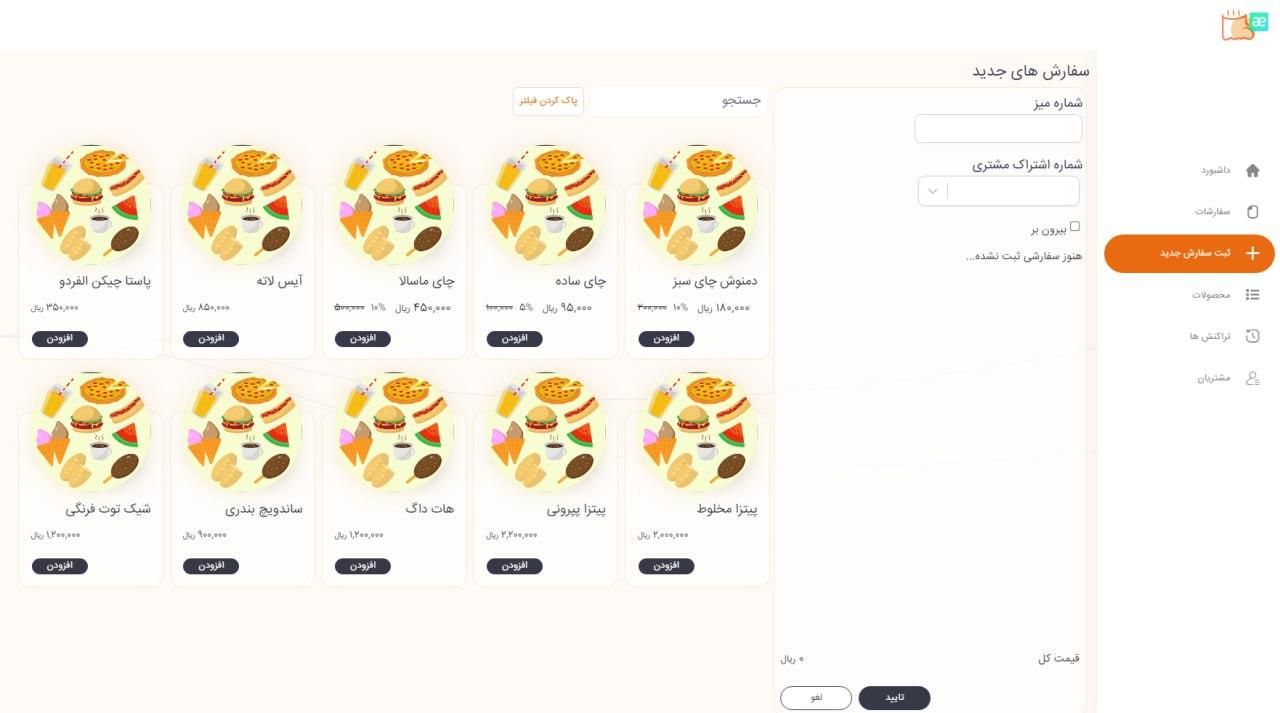Focus the شماره میز table number field
The width and height of the screenshot is (1280, 713).
click(x=998, y=129)
